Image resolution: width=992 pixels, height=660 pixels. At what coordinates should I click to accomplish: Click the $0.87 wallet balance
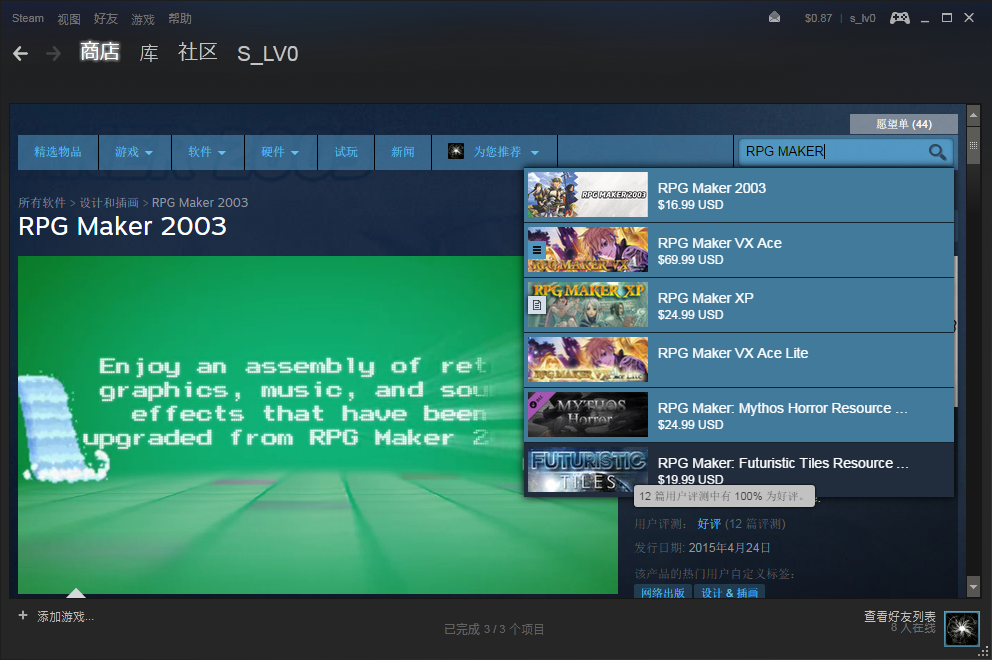[x=818, y=18]
